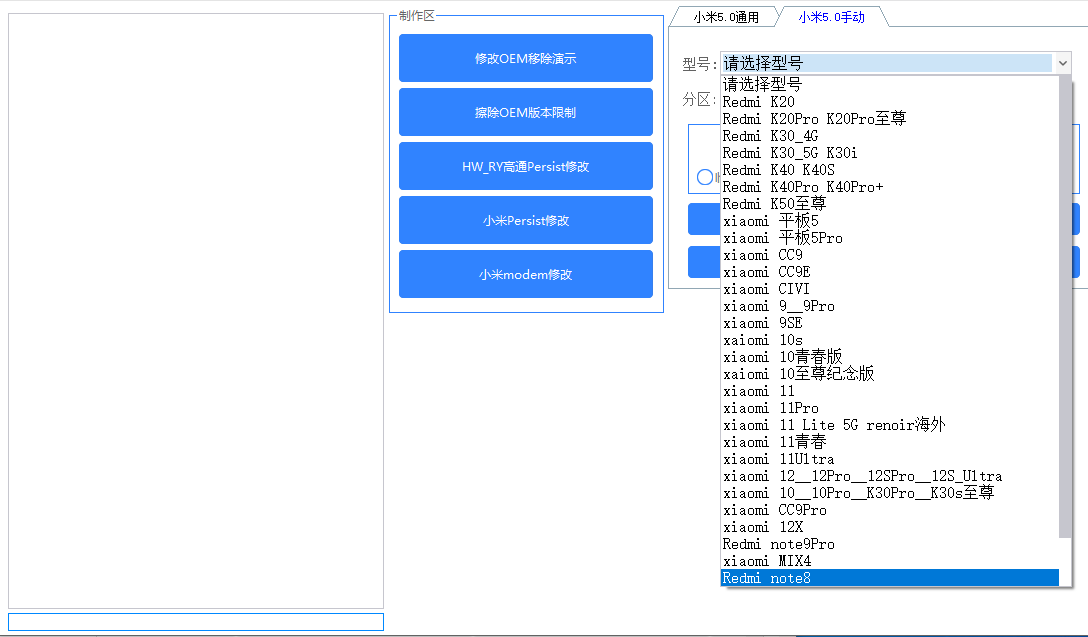
Task: Click the 修改OEM移除演示 button
Action: [x=525, y=58]
